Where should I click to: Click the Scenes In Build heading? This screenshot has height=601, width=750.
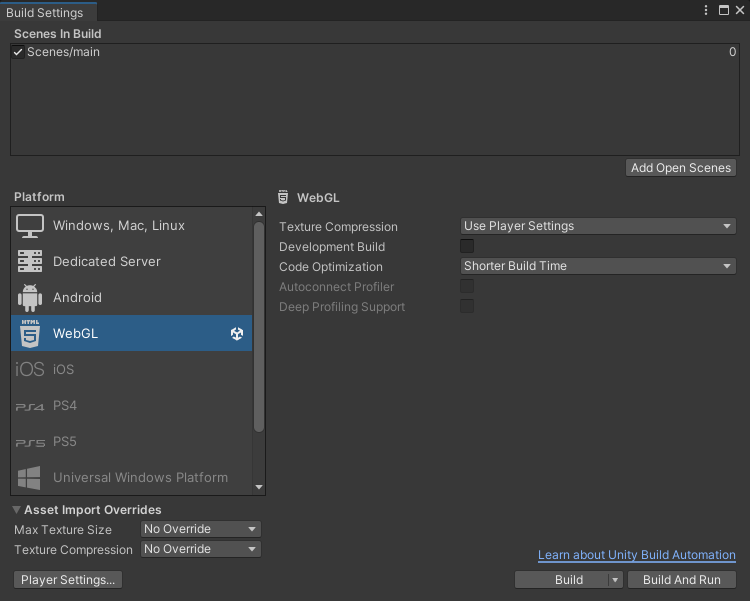coord(57,34)
